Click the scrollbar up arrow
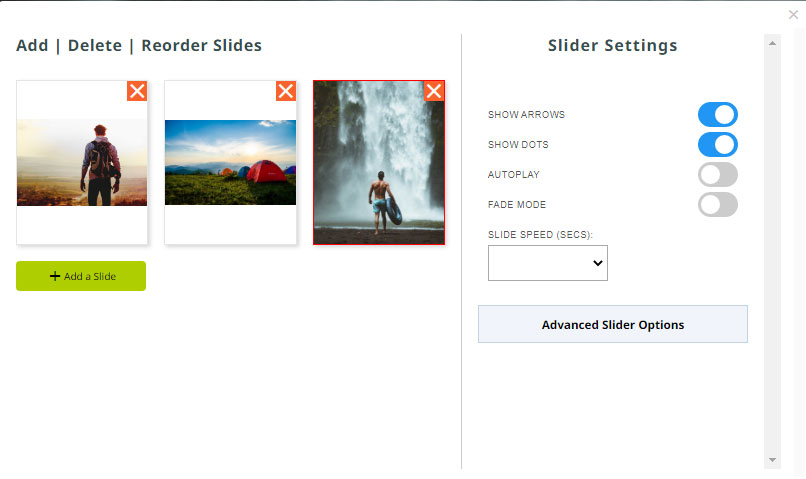Screen dimensions: 806x479 click(772, 44)
